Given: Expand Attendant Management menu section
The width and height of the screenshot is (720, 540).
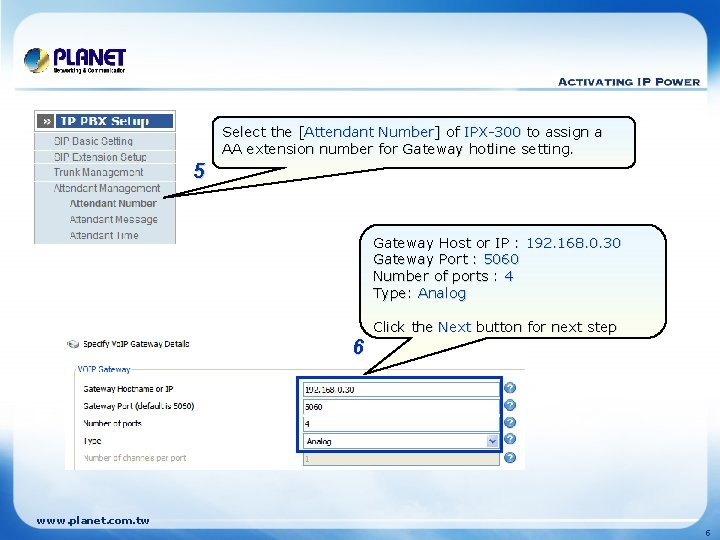Looking at the screenshot, I should pyautogui.click(x=105, y=188).
